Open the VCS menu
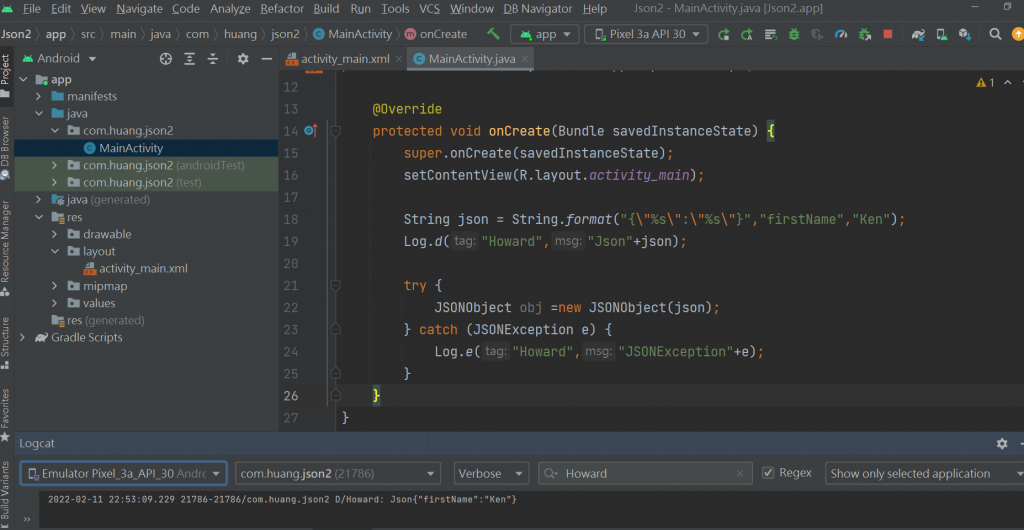The image size is (1024, 530). tap(429, 9)
